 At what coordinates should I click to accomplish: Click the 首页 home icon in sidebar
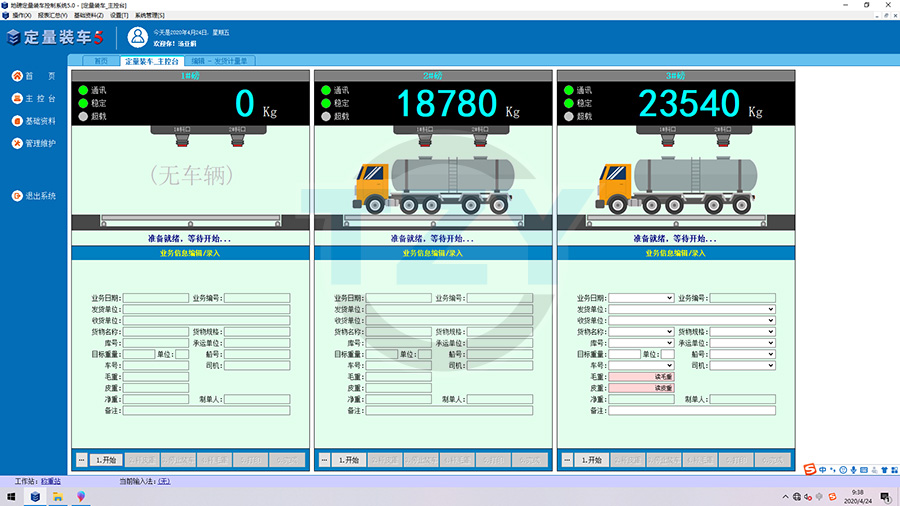(x=17, y=76)
